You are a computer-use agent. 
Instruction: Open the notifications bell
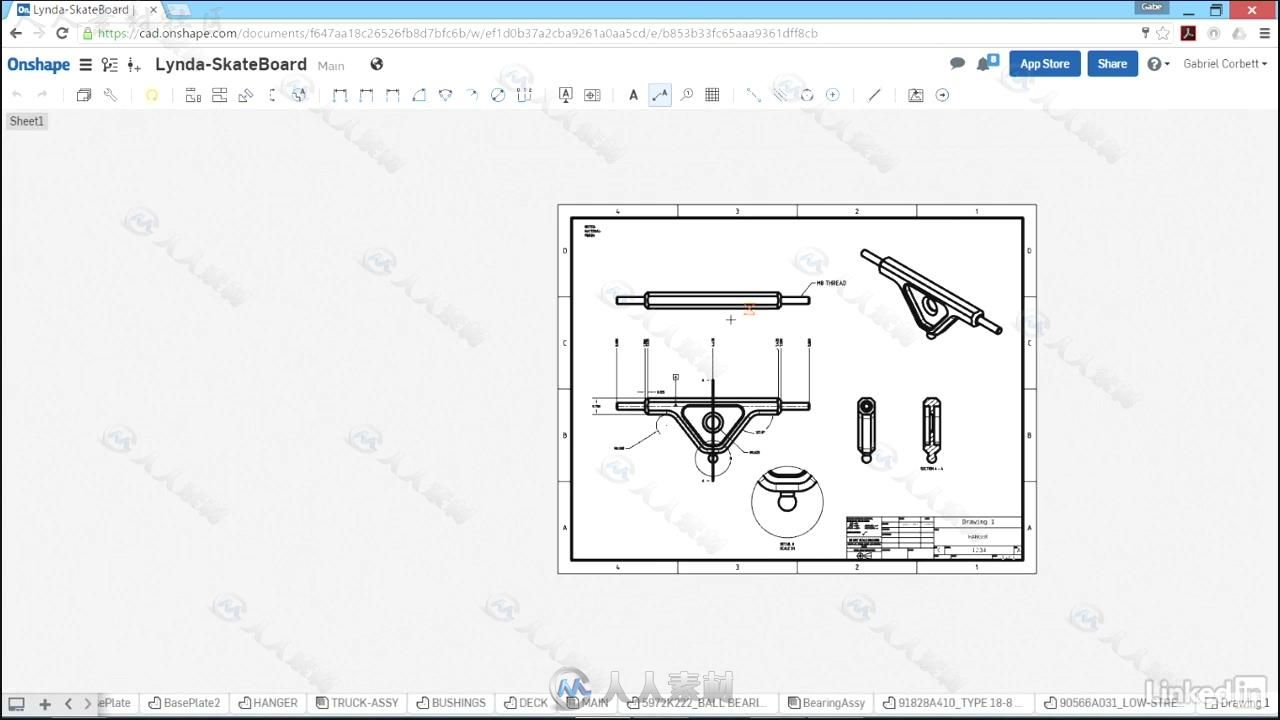coord(986,63)
